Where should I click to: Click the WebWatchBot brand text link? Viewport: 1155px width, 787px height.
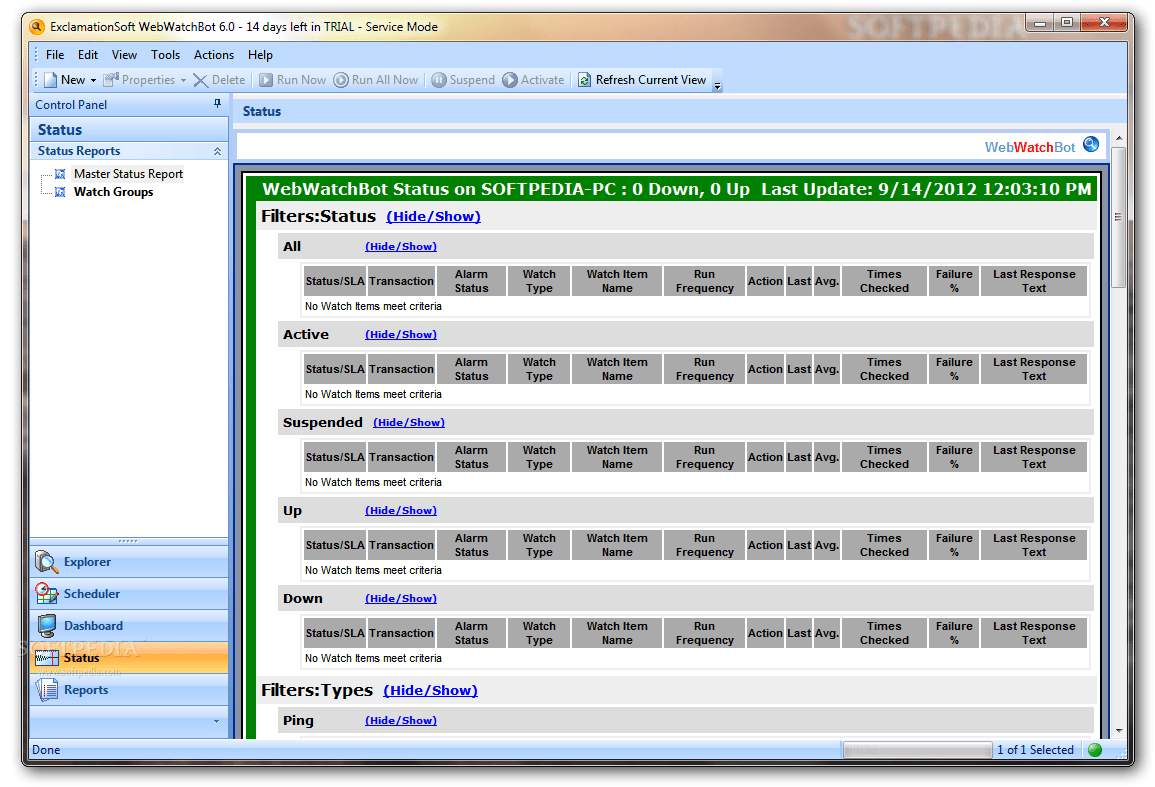click(x=1030, y=147)
